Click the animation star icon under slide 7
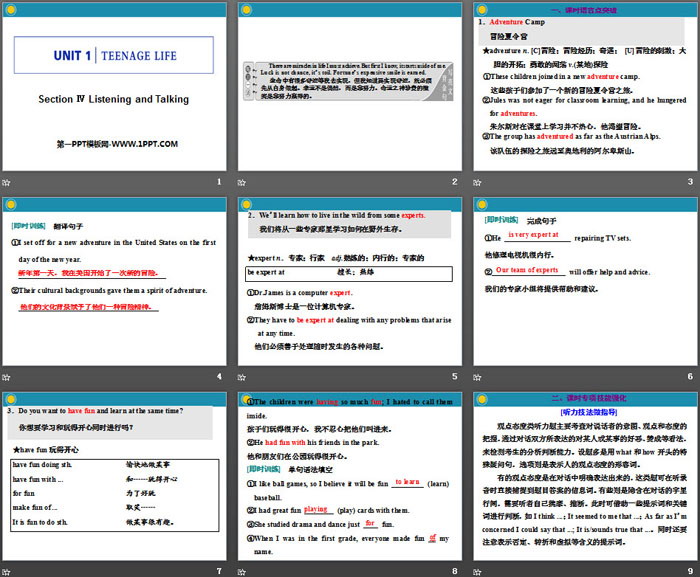 [6, 572]
